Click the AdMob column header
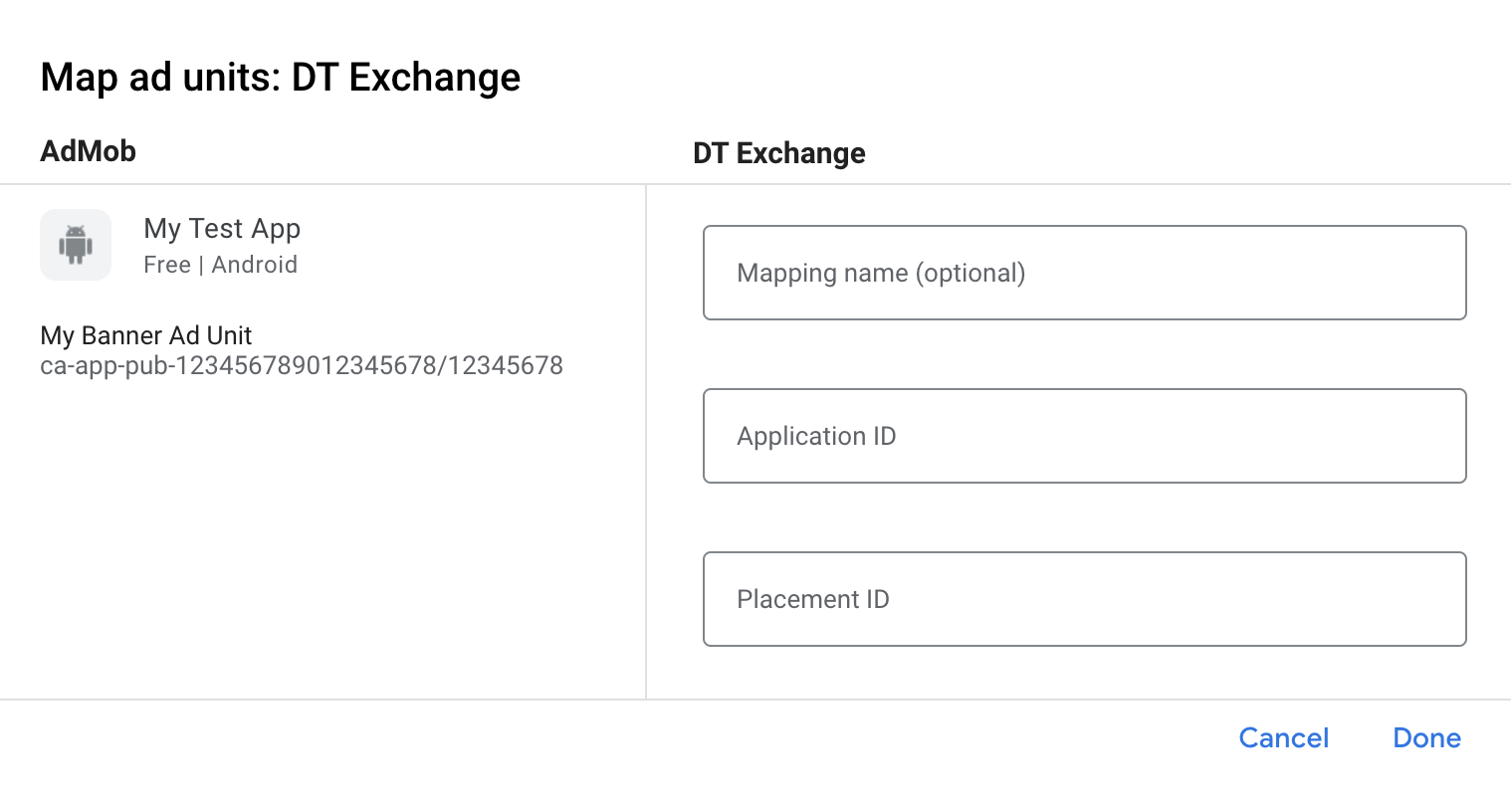The height and width of the screenshot is (812, 1511). pyautogui.click(x=89, y=151)
